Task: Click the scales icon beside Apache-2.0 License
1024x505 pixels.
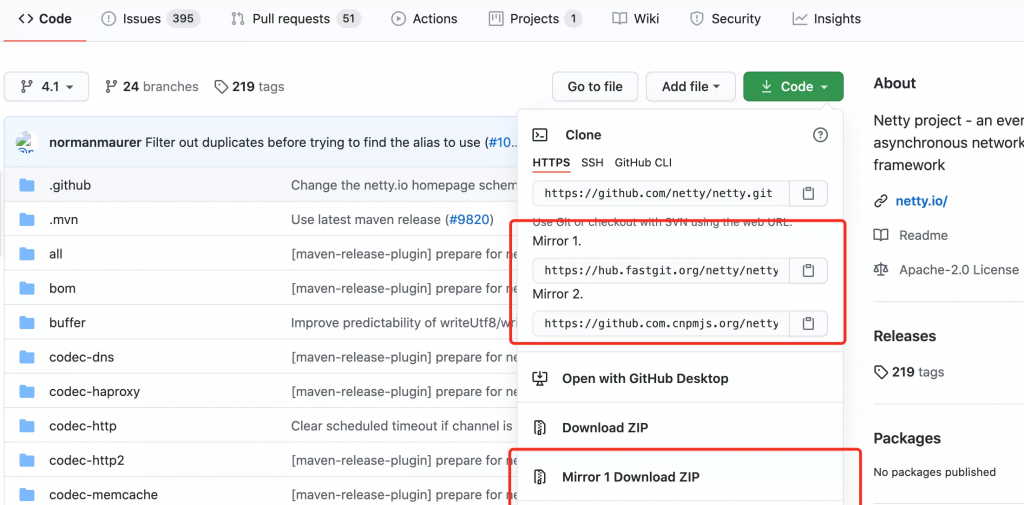Action: click(881, 269)
